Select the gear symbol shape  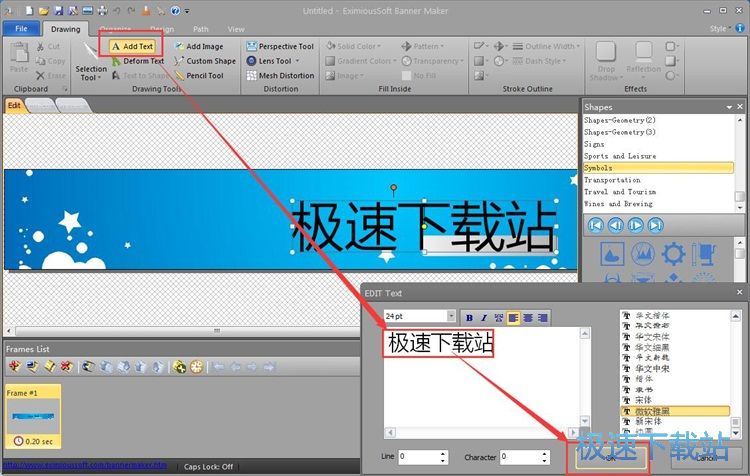673,254
